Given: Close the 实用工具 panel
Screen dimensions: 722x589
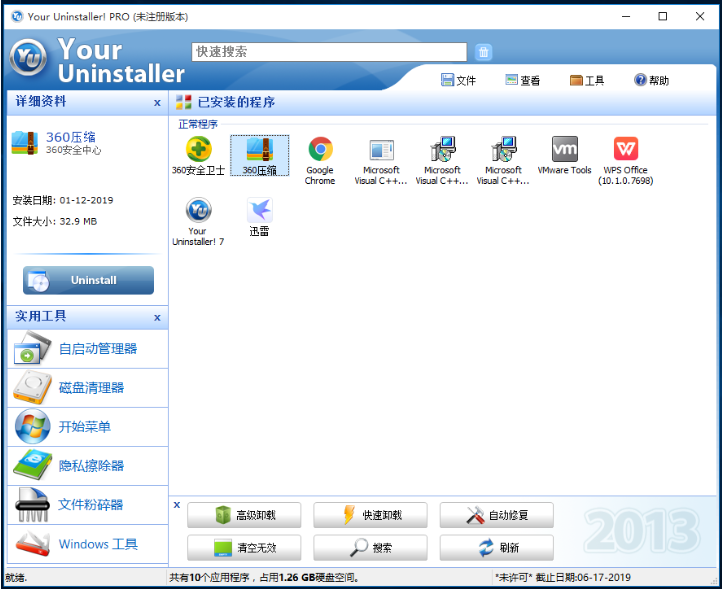Looking at the screenshot, I should (157, 318).
